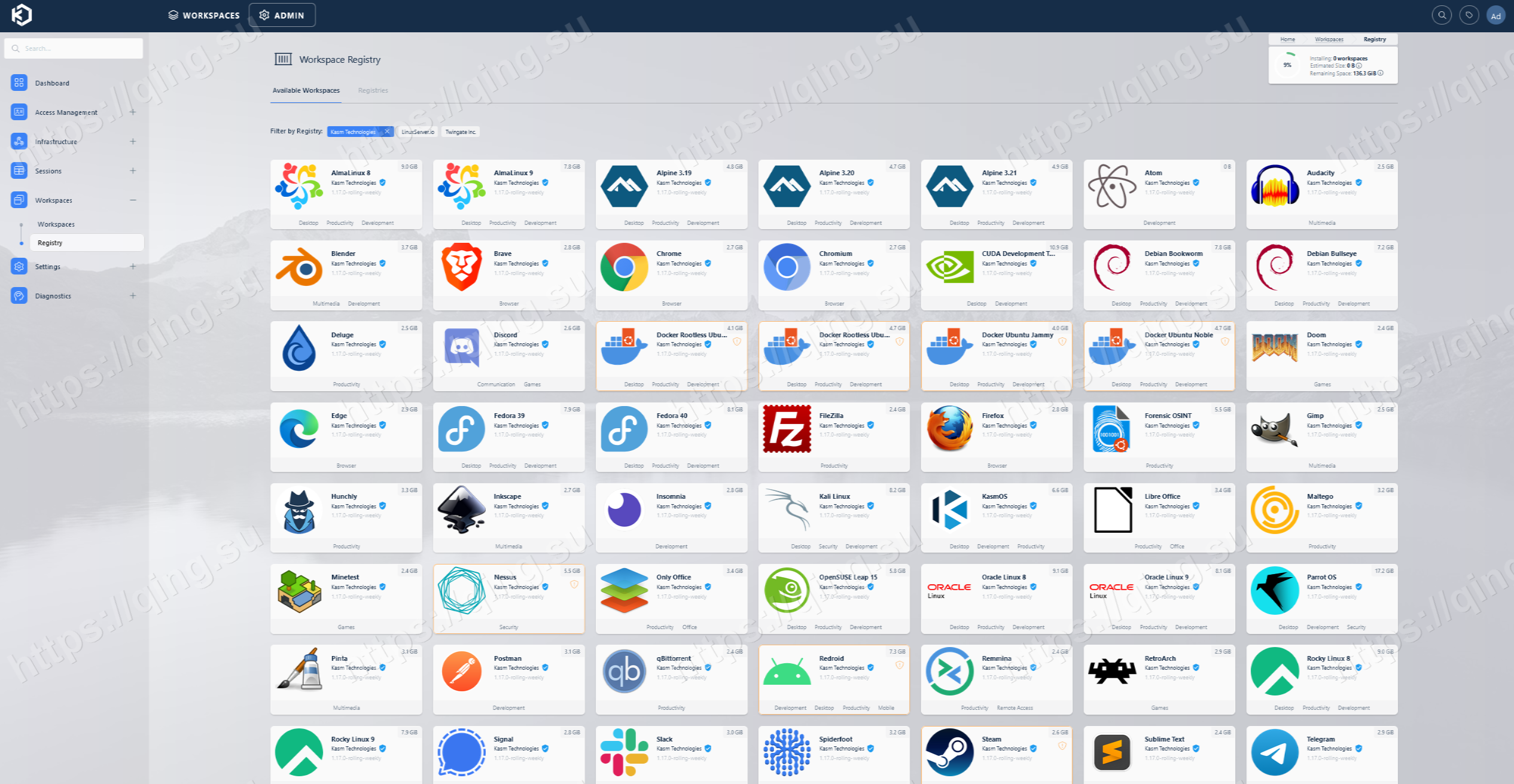Click the sidebar Search field
This screenshot has width=1514, height=784.
coord(74,48)
